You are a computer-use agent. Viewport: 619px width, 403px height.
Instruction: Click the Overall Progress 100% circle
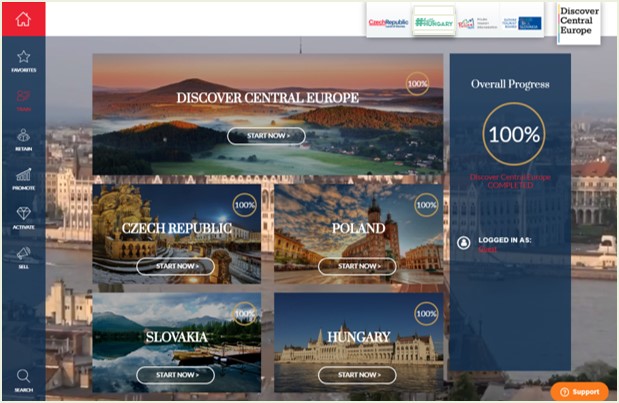(x=514, y=133)
